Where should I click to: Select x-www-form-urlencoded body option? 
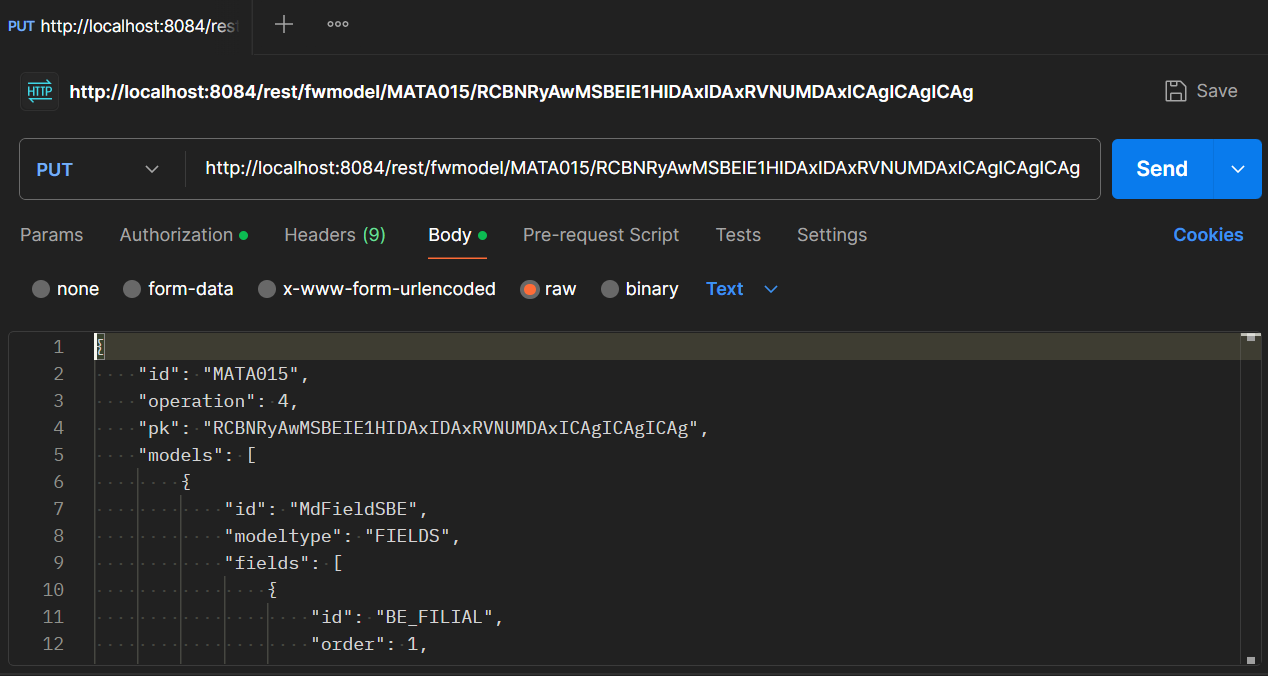(x=267, y=289)
